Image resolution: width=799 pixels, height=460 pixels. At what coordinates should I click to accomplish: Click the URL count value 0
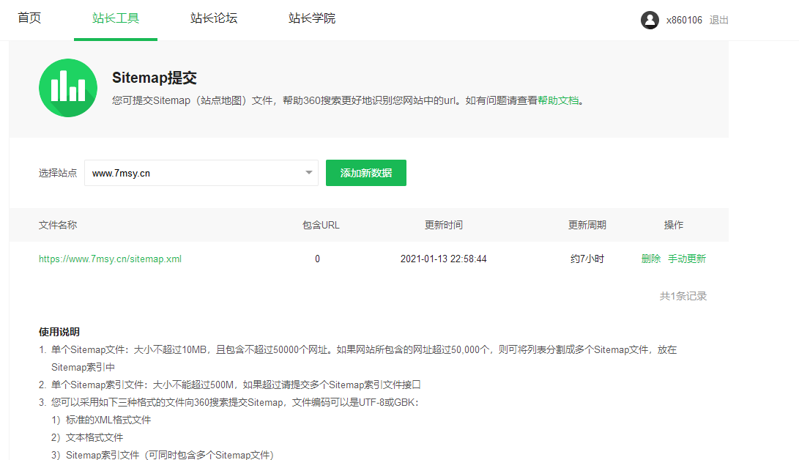(x=317, y=259)
